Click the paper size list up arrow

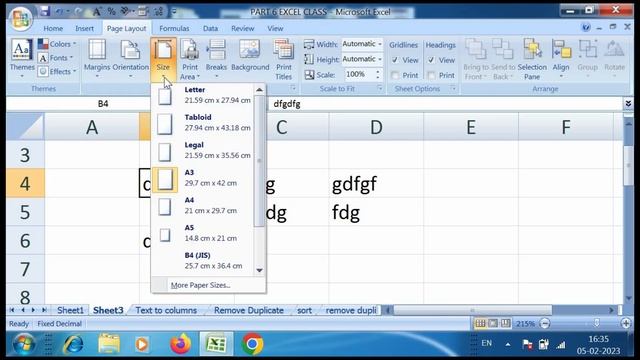point(259,89)
